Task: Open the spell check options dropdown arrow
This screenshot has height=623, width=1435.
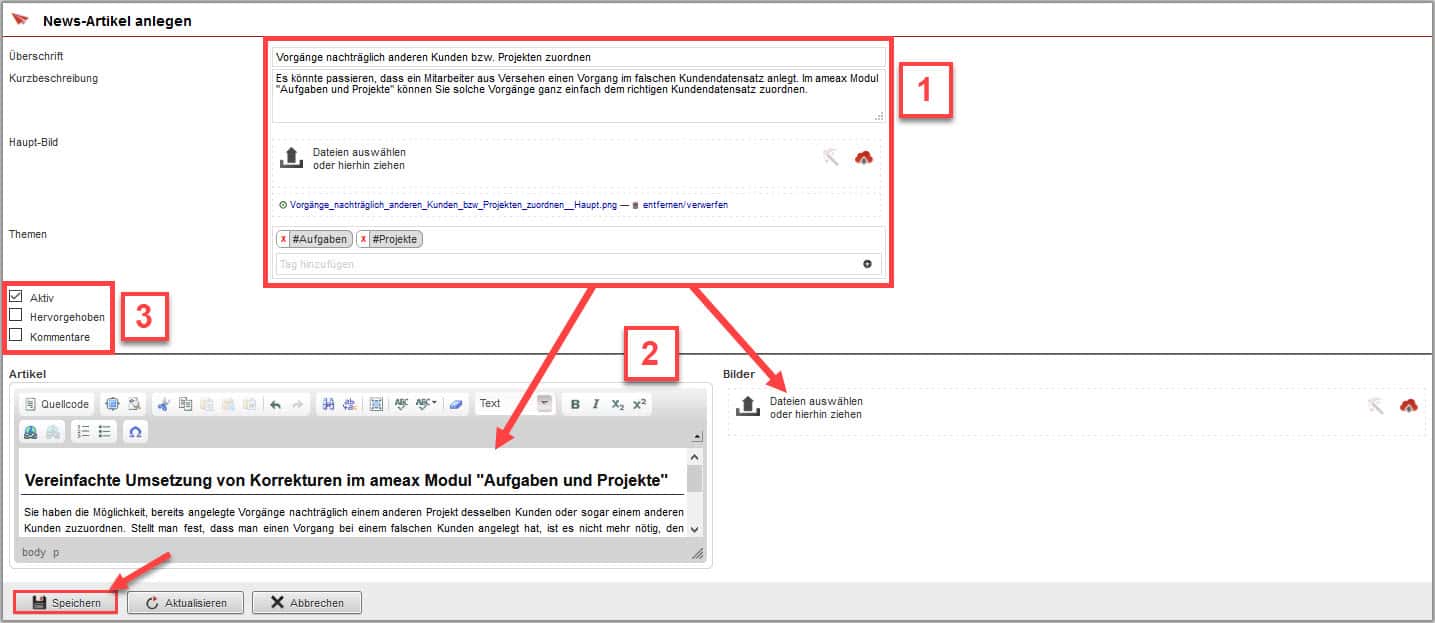Action: coord(434,404)
